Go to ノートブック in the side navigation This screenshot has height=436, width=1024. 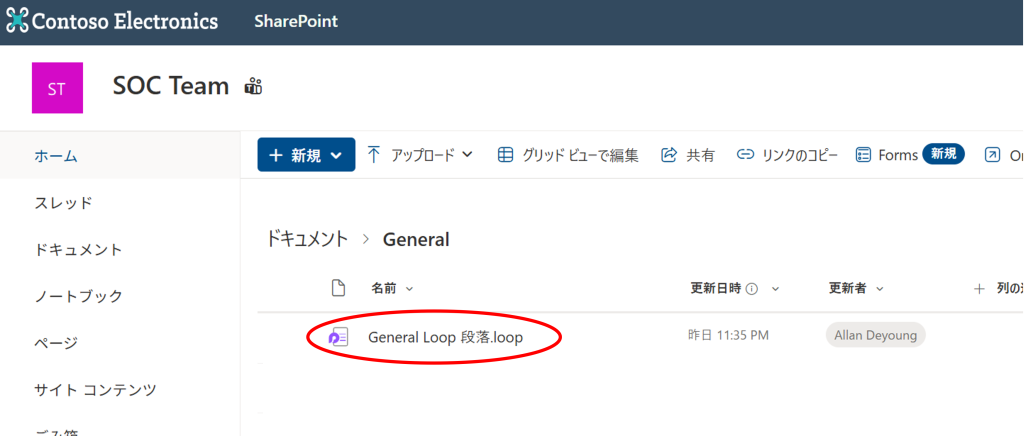tap(79, 296)
